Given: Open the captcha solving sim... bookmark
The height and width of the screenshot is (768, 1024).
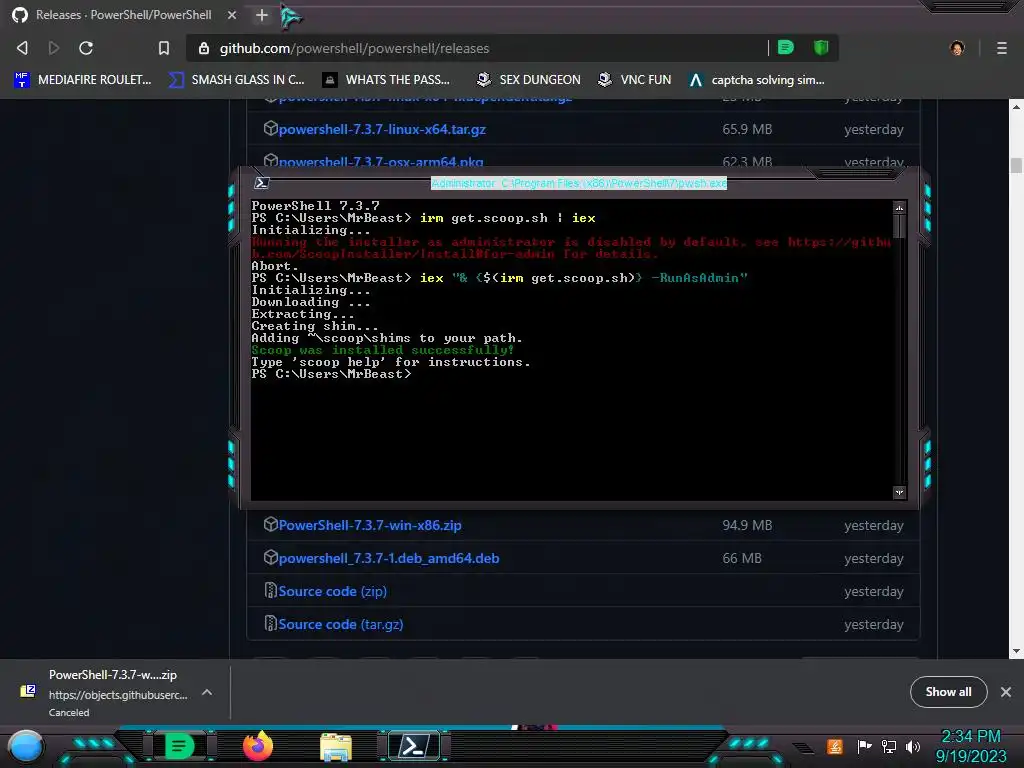Looking at the screenshot, I should (756, 80).
